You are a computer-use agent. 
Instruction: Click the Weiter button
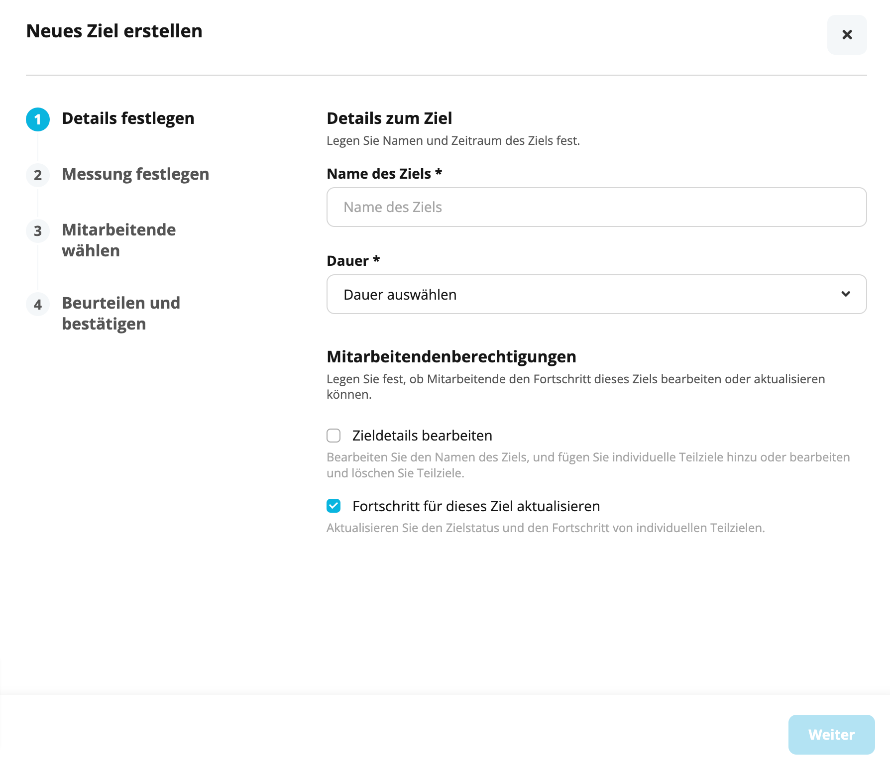click(x=831, y=735)
